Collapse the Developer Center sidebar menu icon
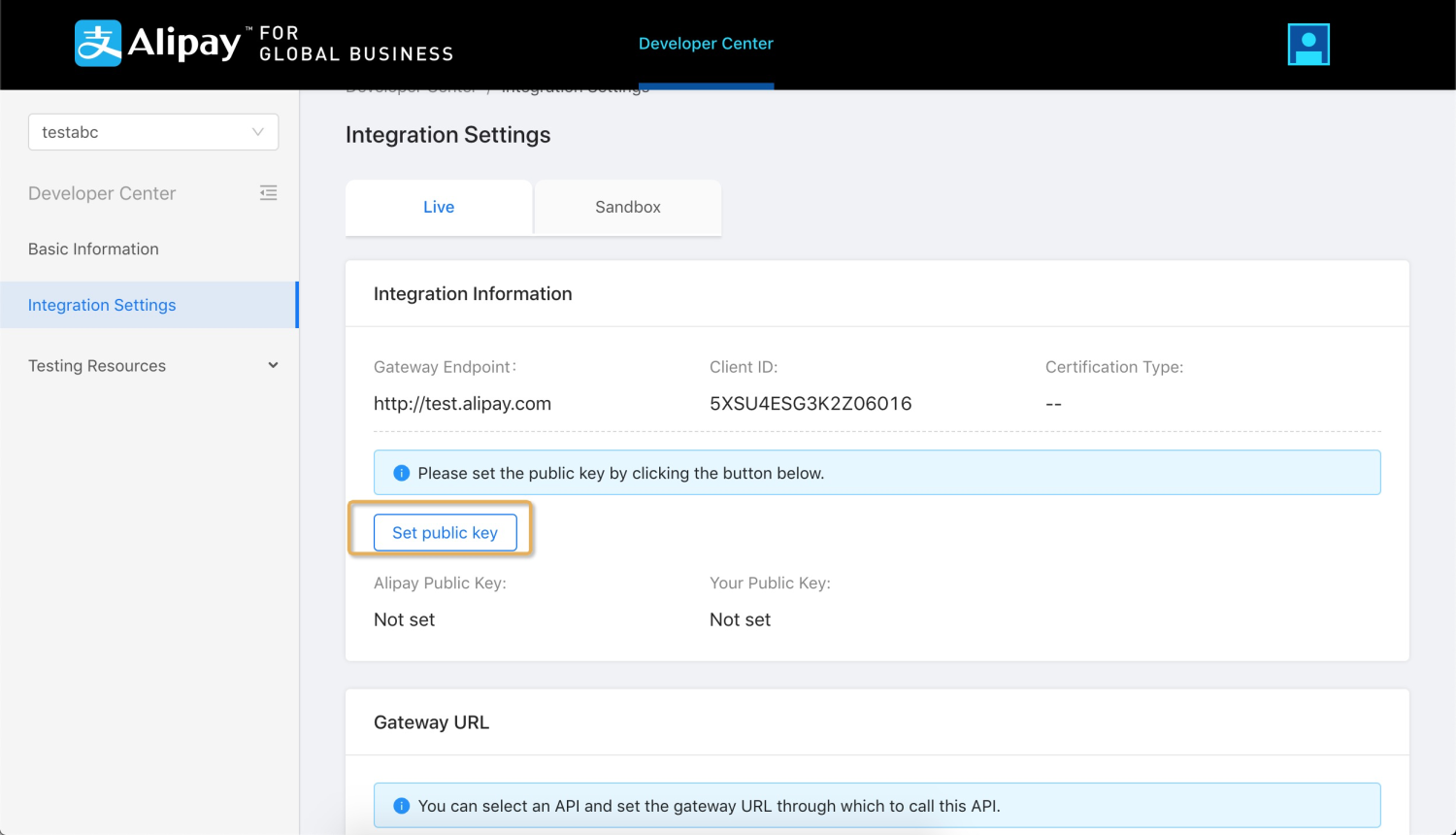Image resolution: width=1456 pixels, height=835 pixels. coord(269,193)
